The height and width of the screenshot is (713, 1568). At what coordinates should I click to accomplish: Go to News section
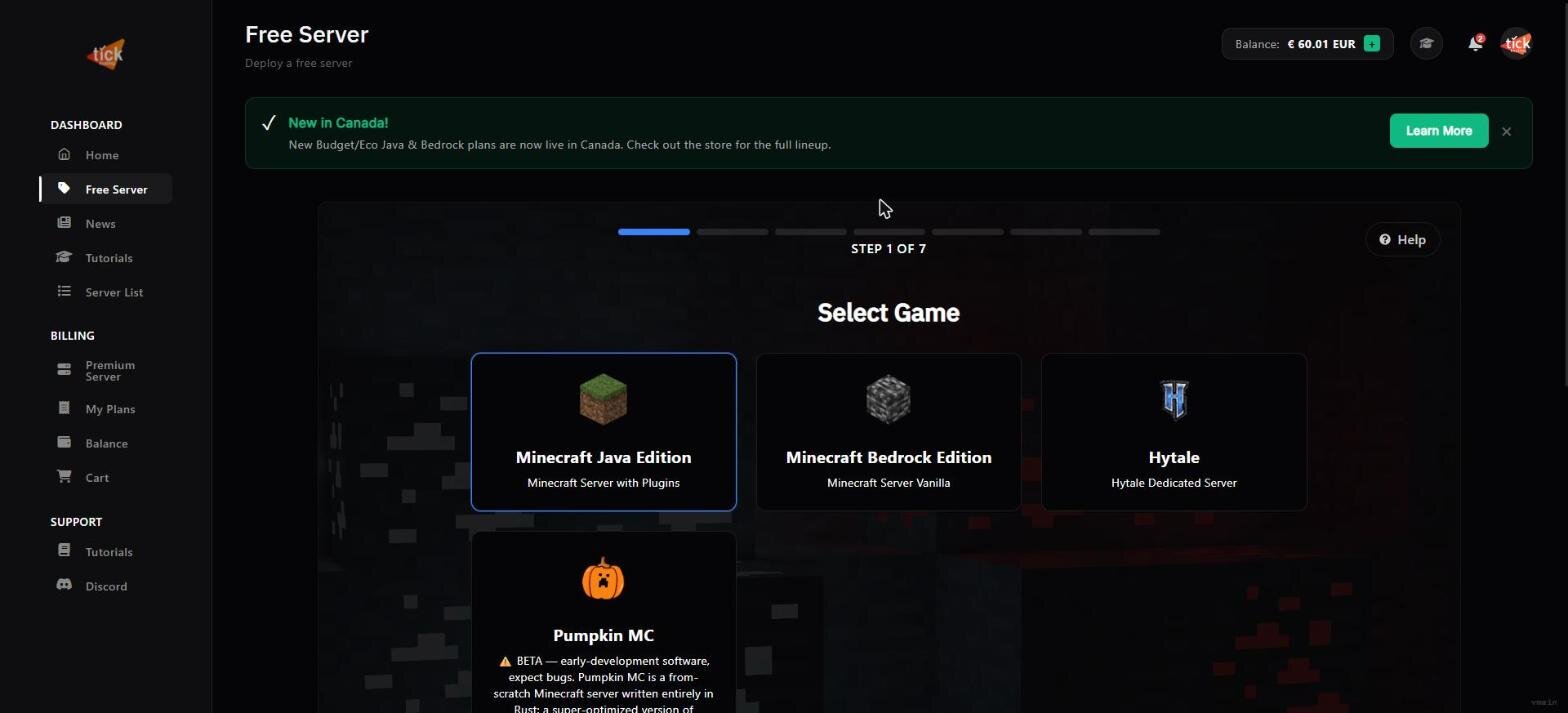tap(105, 223)
